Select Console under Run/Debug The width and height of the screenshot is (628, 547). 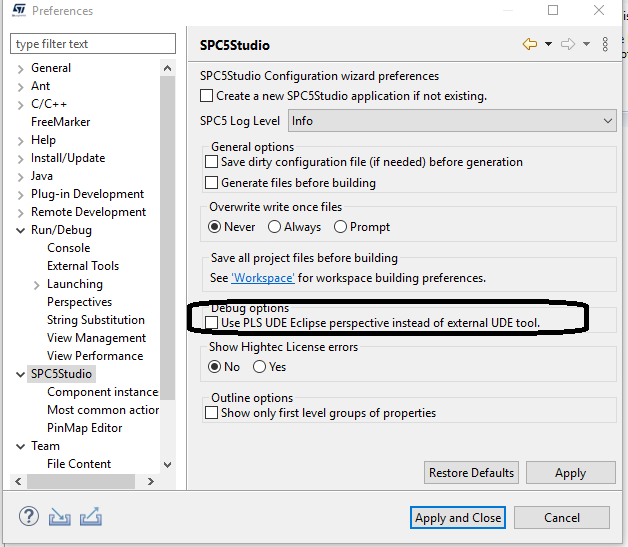tap(68, 248)
